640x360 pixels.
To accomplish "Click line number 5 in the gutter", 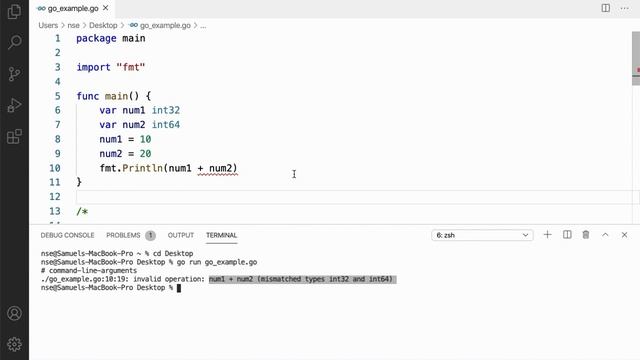I will click(x=58, y=96).
